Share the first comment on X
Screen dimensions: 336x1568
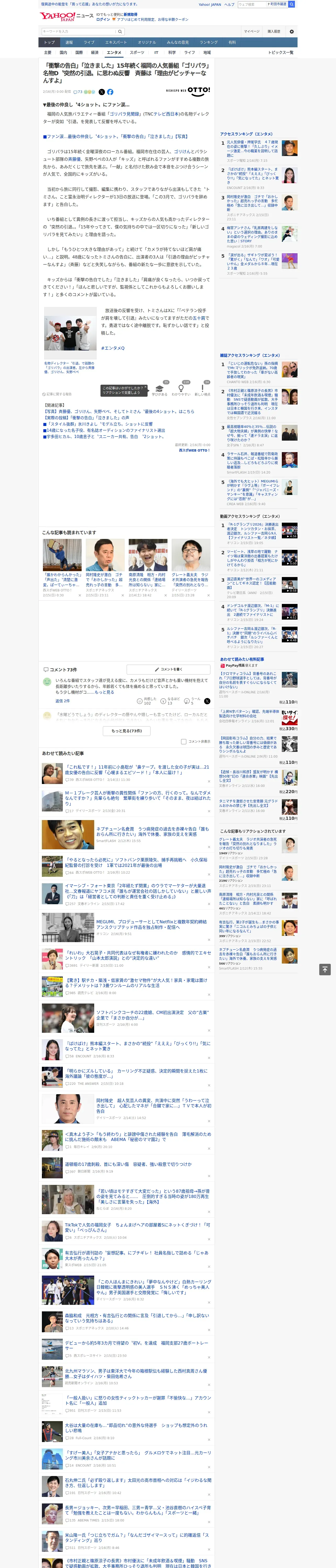tap(207, 701)
